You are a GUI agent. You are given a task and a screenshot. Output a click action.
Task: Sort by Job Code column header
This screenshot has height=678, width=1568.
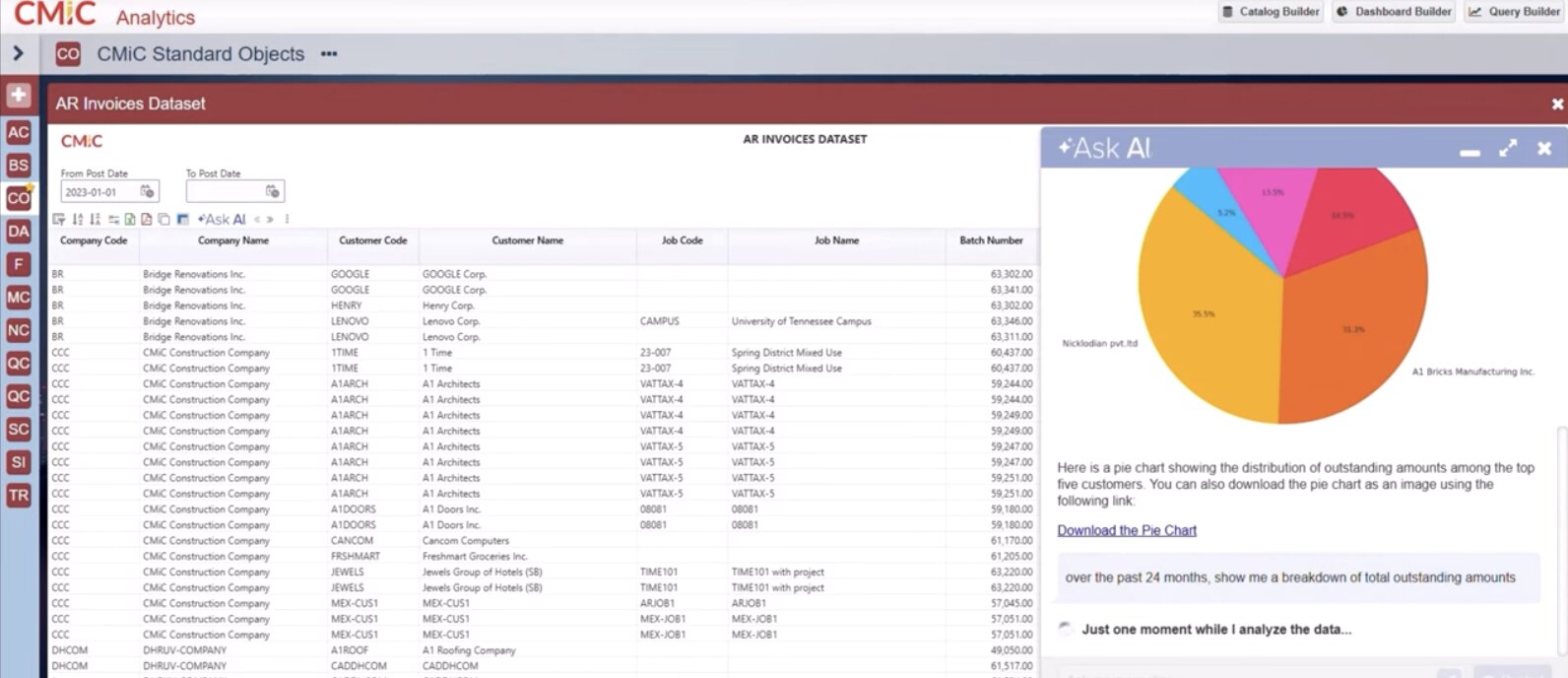point(683,240)
